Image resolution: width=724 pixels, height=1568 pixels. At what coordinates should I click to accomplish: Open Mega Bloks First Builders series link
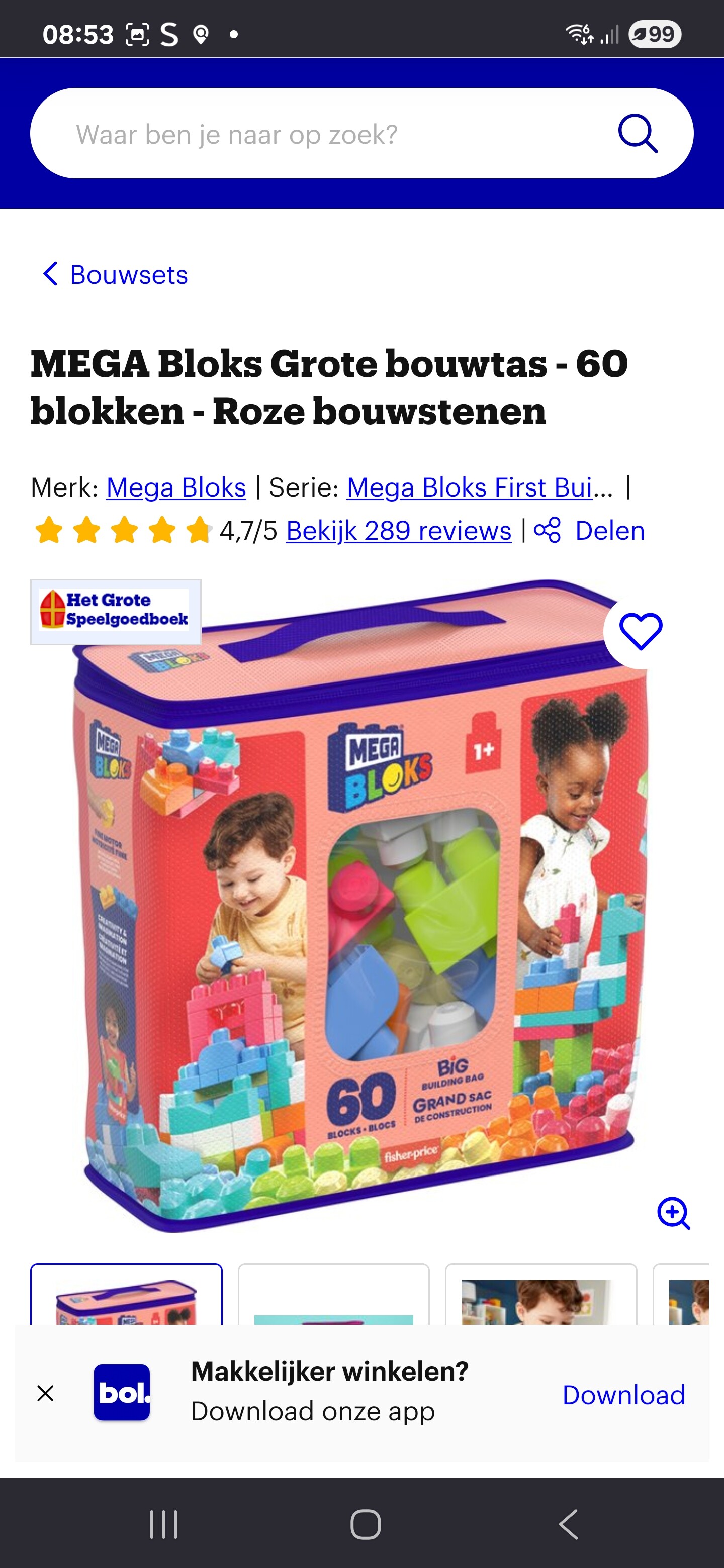[x=480, y=487]
